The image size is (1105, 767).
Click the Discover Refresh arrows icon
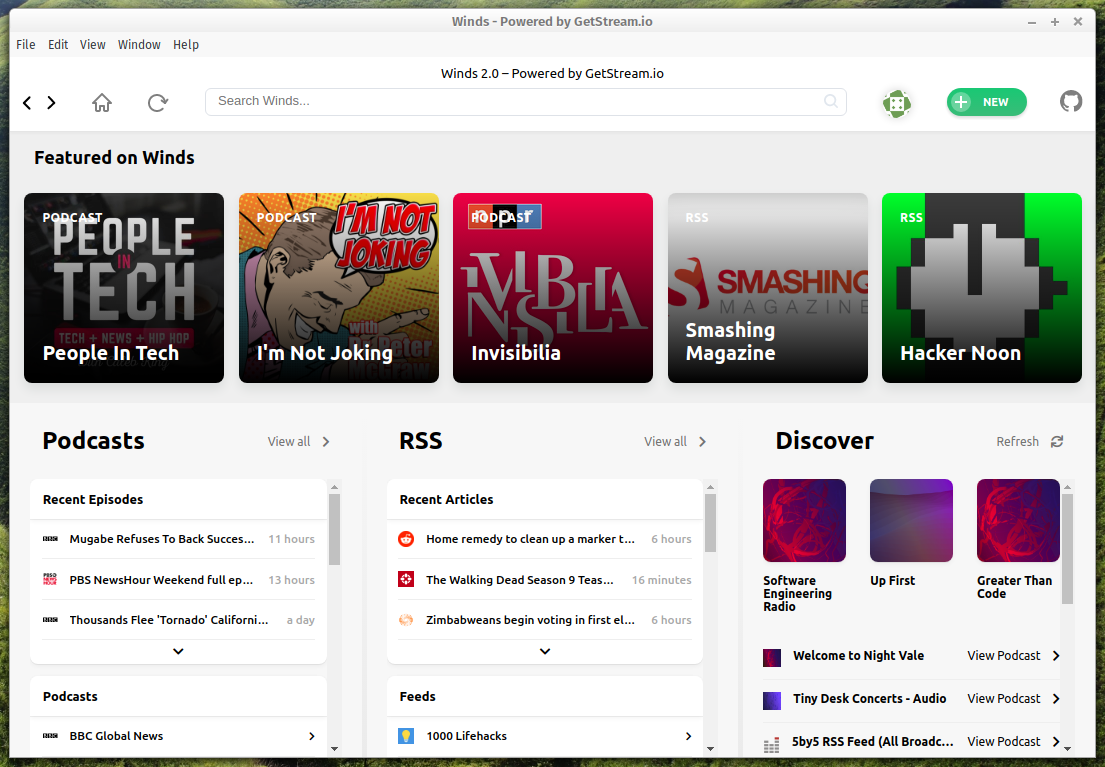tap(1056, 441)
